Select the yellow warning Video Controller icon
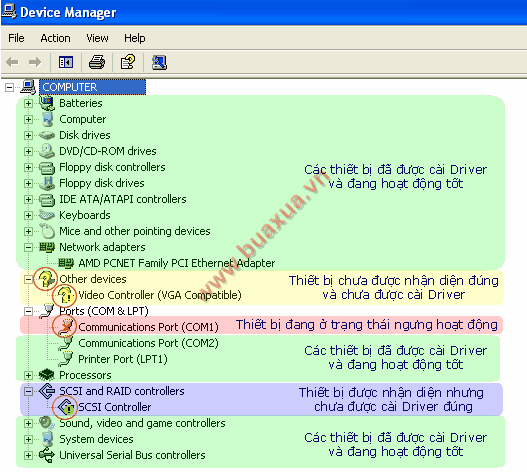The width and height of the screenshot is (527, 472). (66, 295)
